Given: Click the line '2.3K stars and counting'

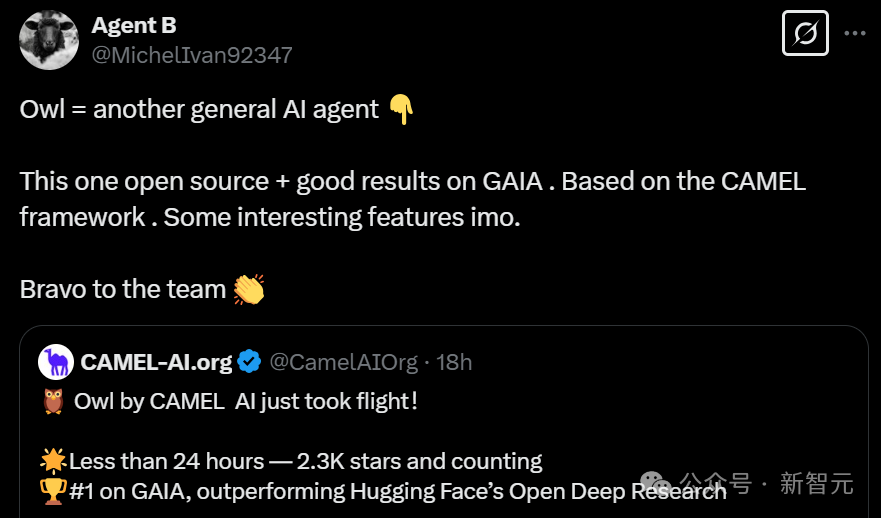Looking at the screenshot, I should pos(419,461).
